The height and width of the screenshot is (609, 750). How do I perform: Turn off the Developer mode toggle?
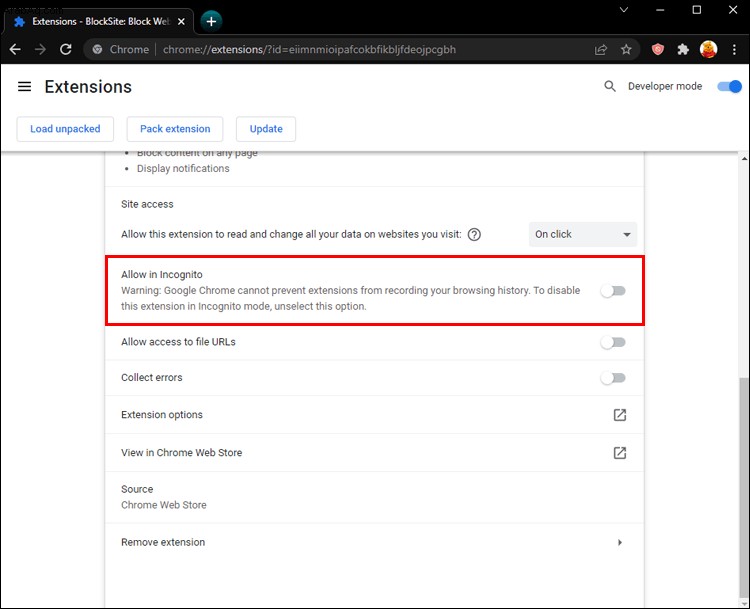729,87
